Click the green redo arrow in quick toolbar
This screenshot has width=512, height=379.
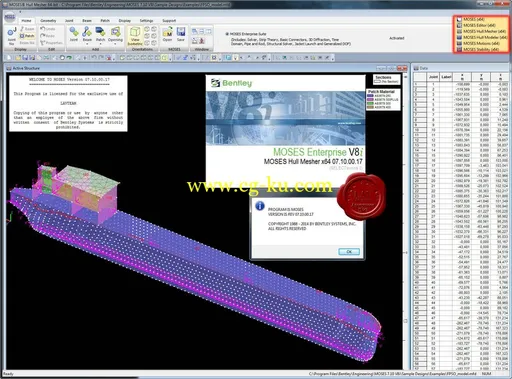pos(69,58)
